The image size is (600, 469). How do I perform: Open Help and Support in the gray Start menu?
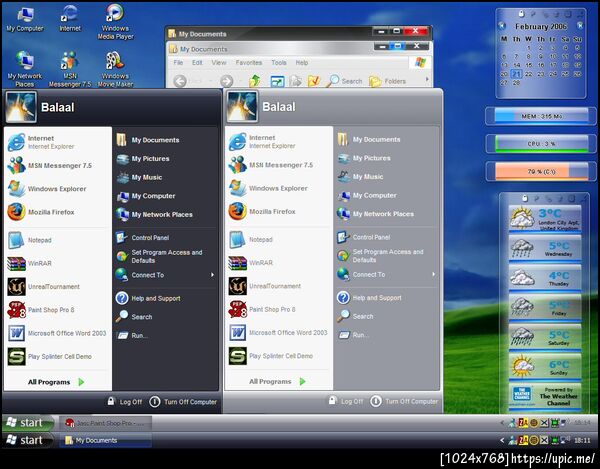(x=369, y=298)
